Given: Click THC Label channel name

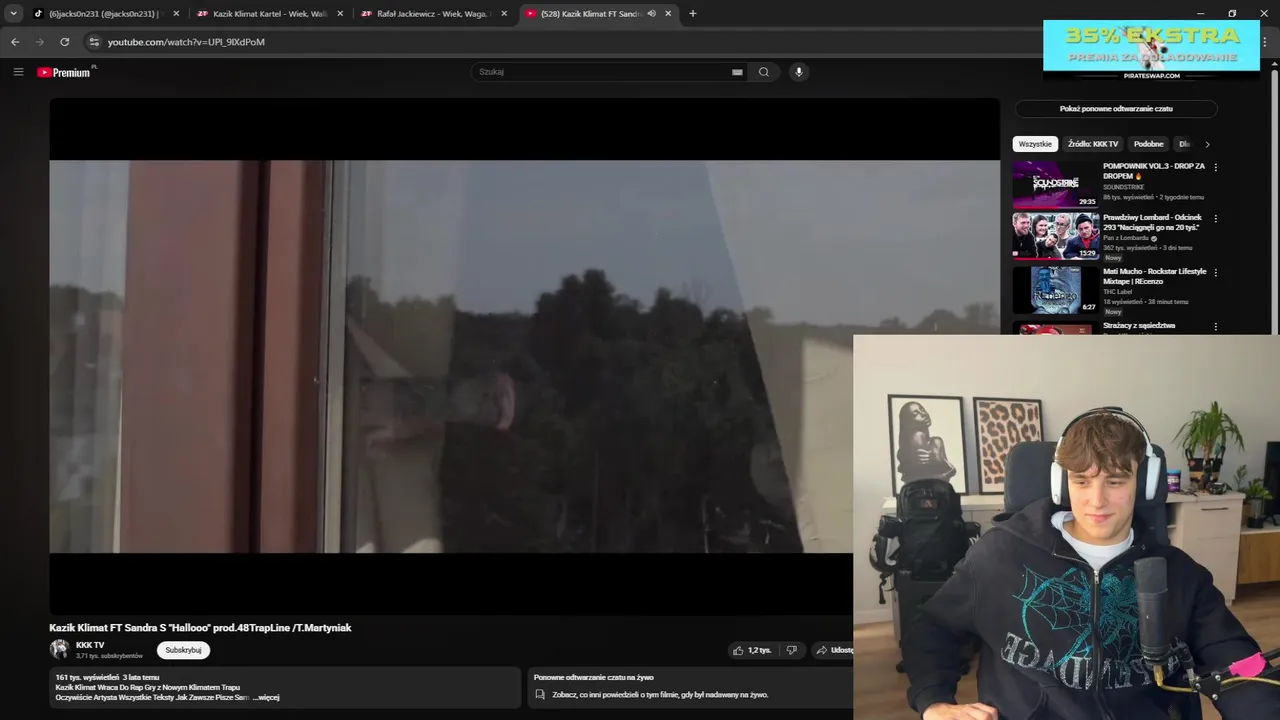Looking at the screenshot, I should [1118, 292].
